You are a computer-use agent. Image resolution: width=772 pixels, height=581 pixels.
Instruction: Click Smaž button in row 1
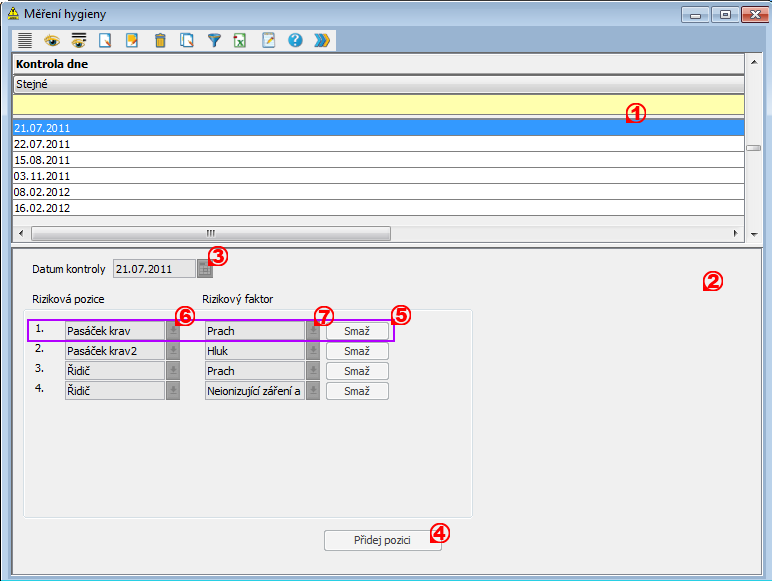pos(357,331)
